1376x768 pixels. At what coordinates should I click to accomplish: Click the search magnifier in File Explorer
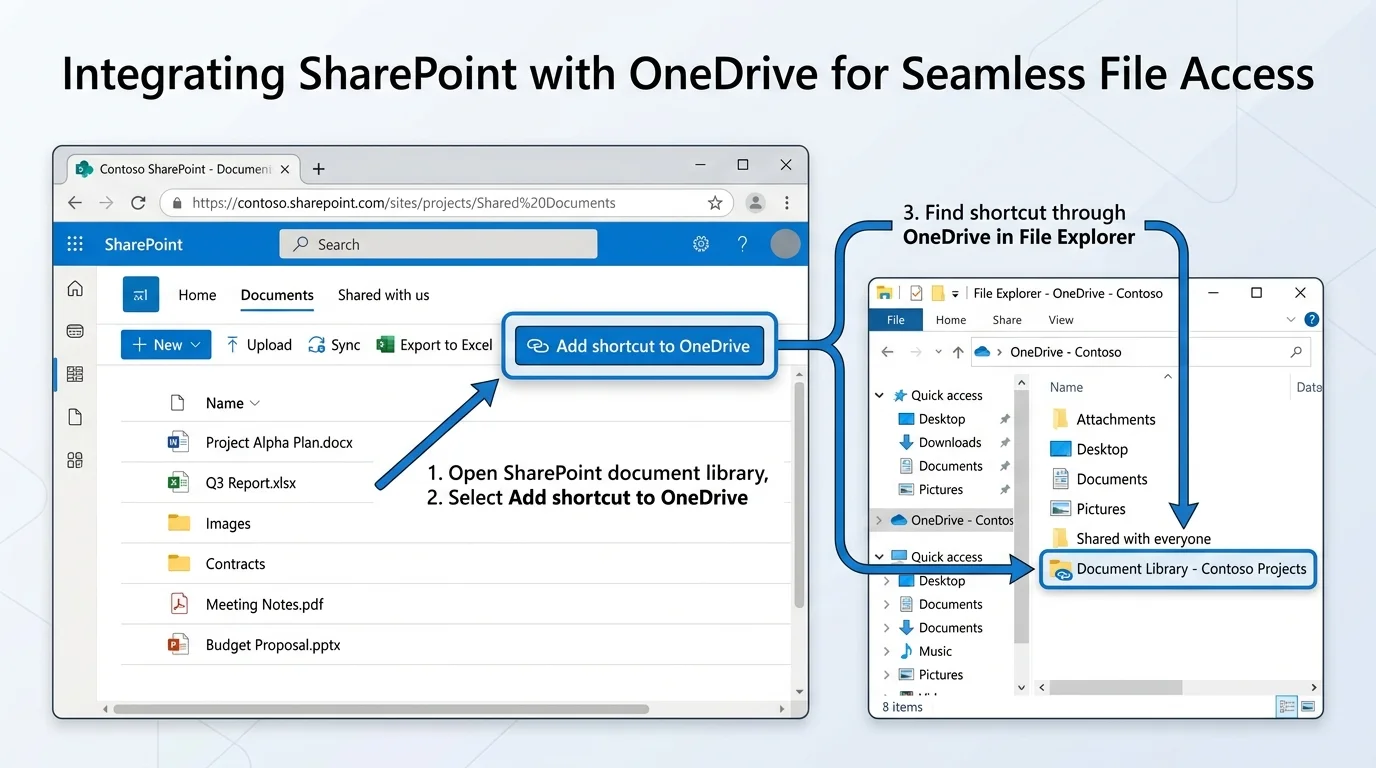pos(1296,352)
